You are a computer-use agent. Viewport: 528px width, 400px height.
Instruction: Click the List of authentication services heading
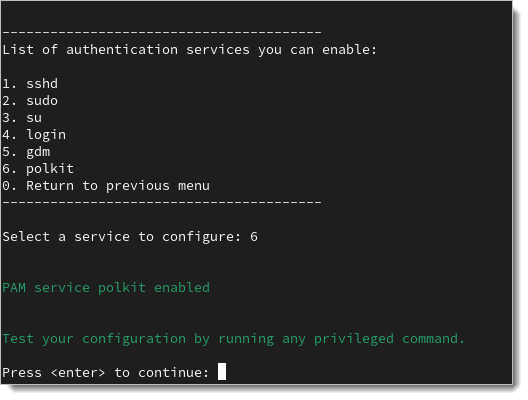[x=189, y=50]
